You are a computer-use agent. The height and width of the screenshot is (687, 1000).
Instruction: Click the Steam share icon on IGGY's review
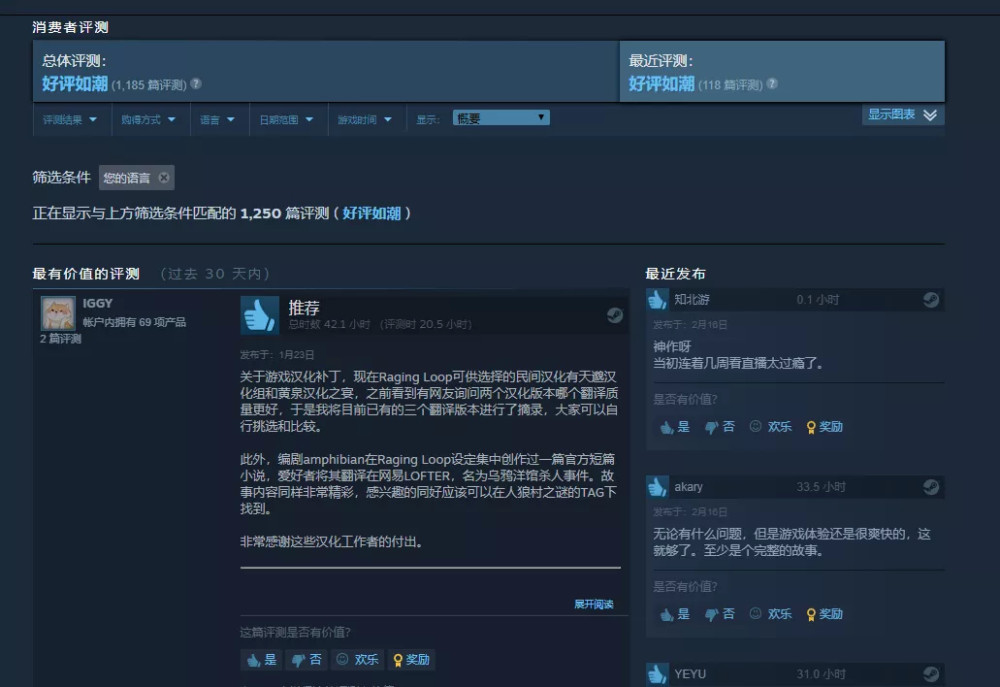(614, 315)
